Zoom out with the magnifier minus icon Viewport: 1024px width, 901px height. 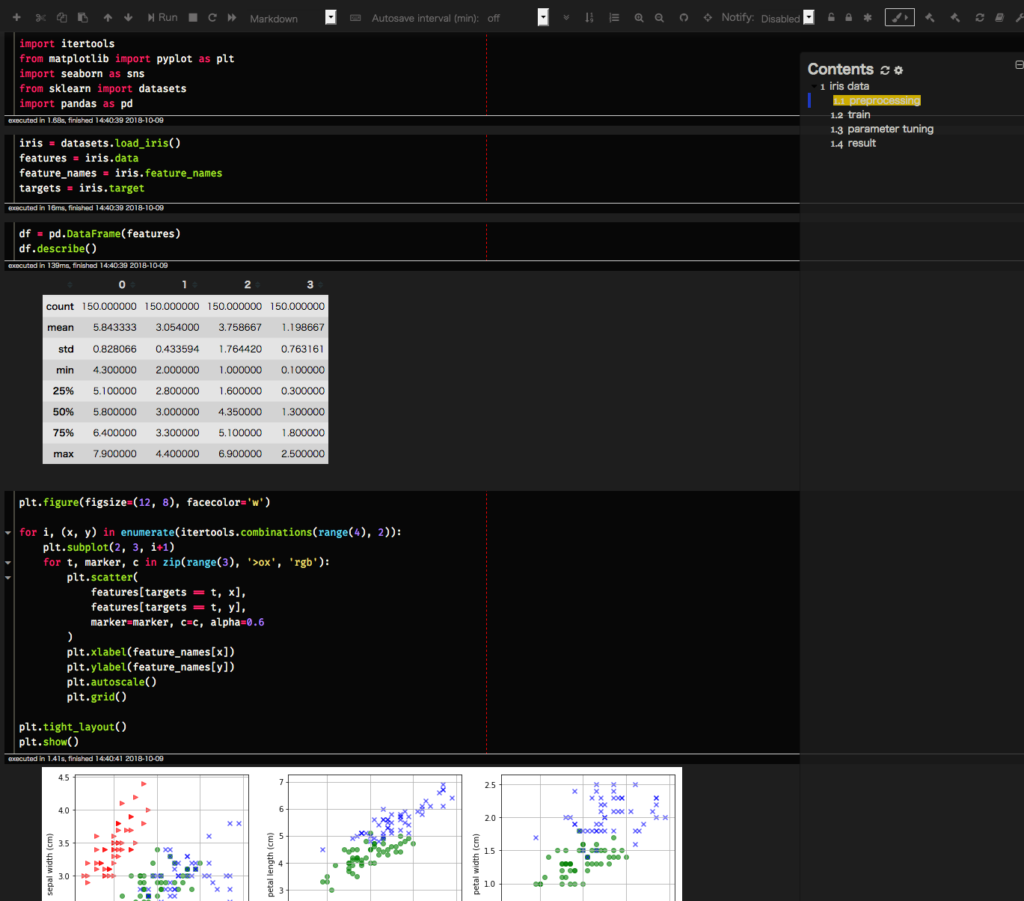coord(660,18)
